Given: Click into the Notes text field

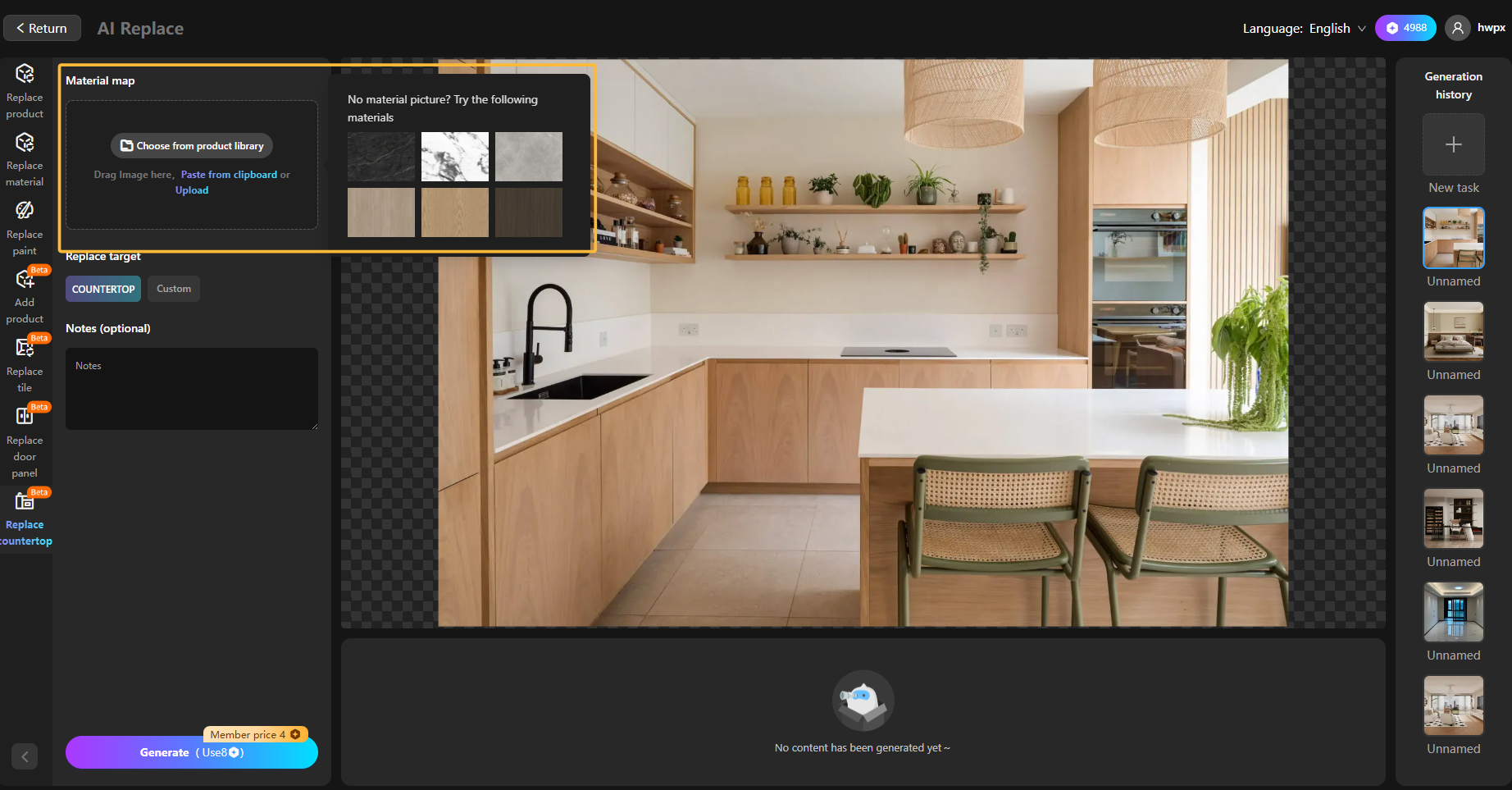Looking at the screenshot, I should [x=192, y=389].
